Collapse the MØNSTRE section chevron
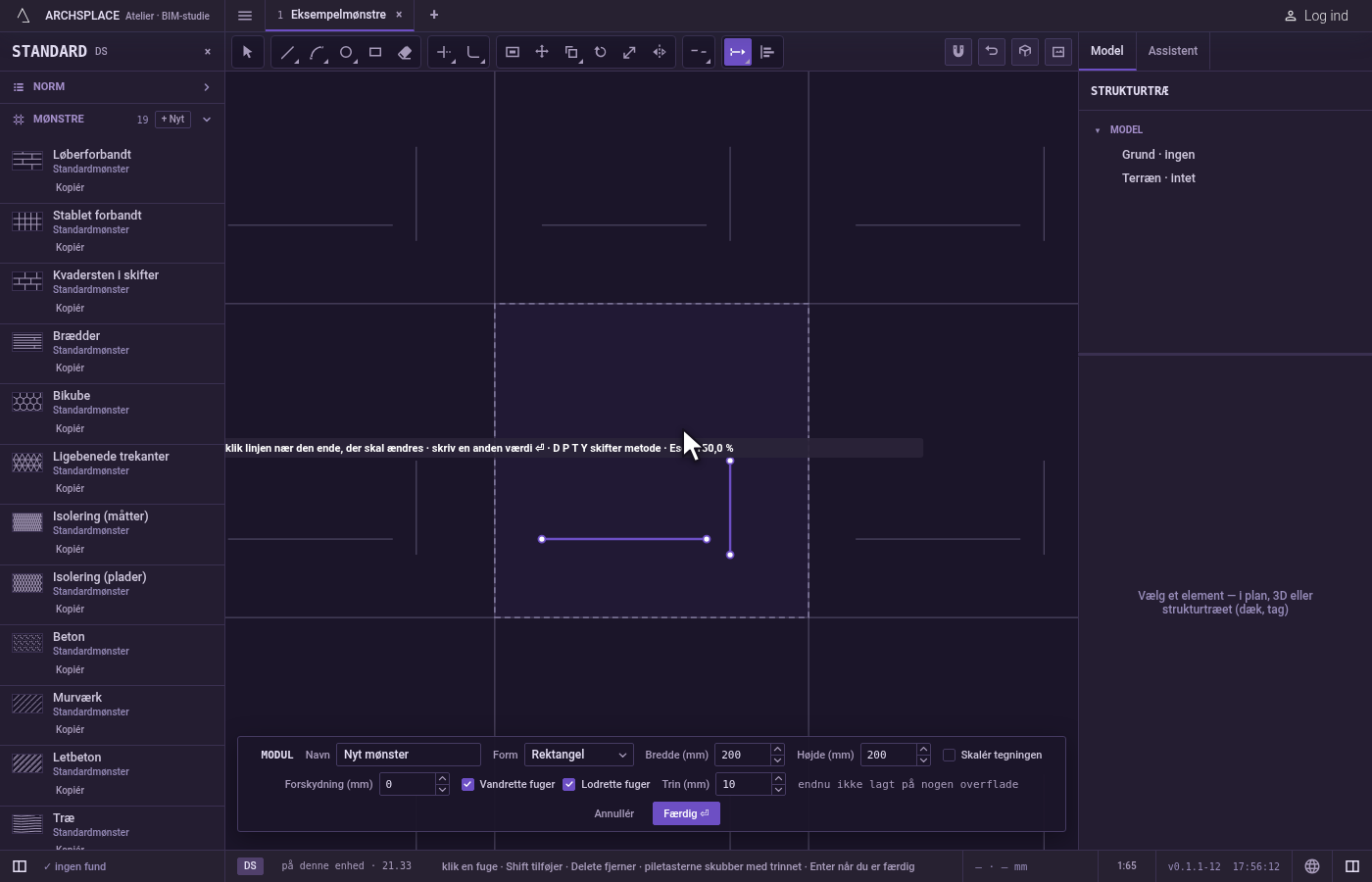 click(206, 120)
